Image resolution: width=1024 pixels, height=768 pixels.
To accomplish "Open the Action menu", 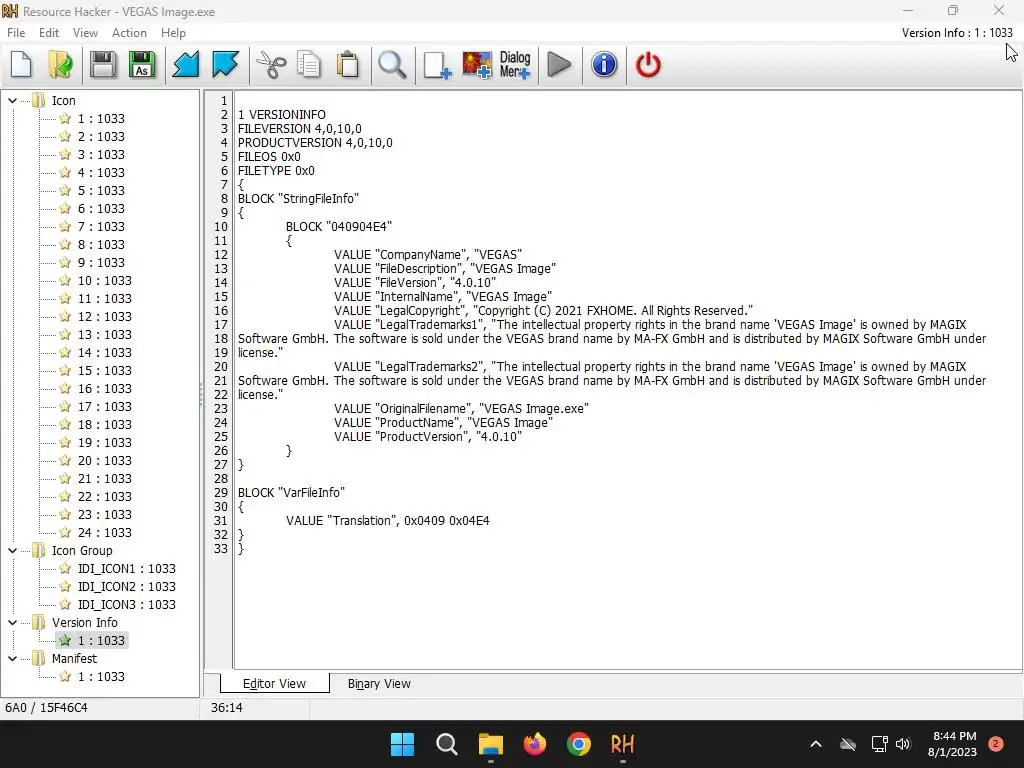I will click(x=129, y=33).
